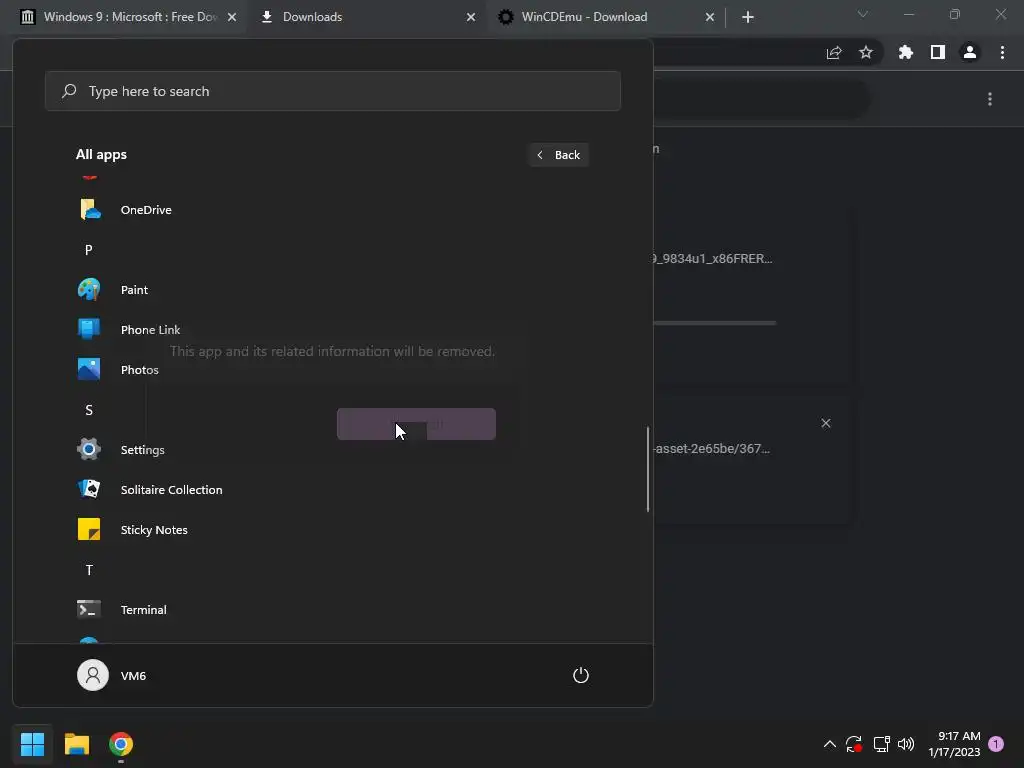Remove the asset-2e65be download entry
Viewport: 1024px width, 768px height.
tap(825, 423)
